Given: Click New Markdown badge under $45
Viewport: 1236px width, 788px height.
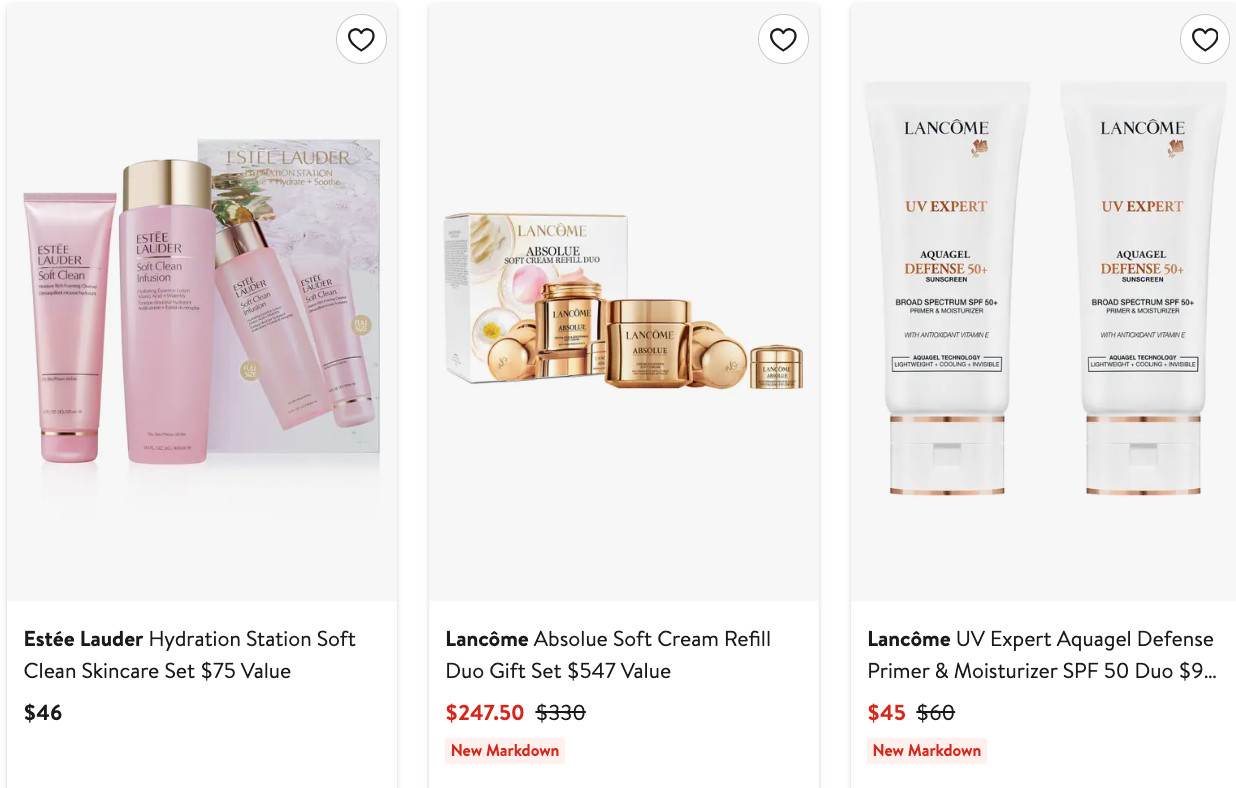Looking at the screenshot, I should [x=927, y=751].
